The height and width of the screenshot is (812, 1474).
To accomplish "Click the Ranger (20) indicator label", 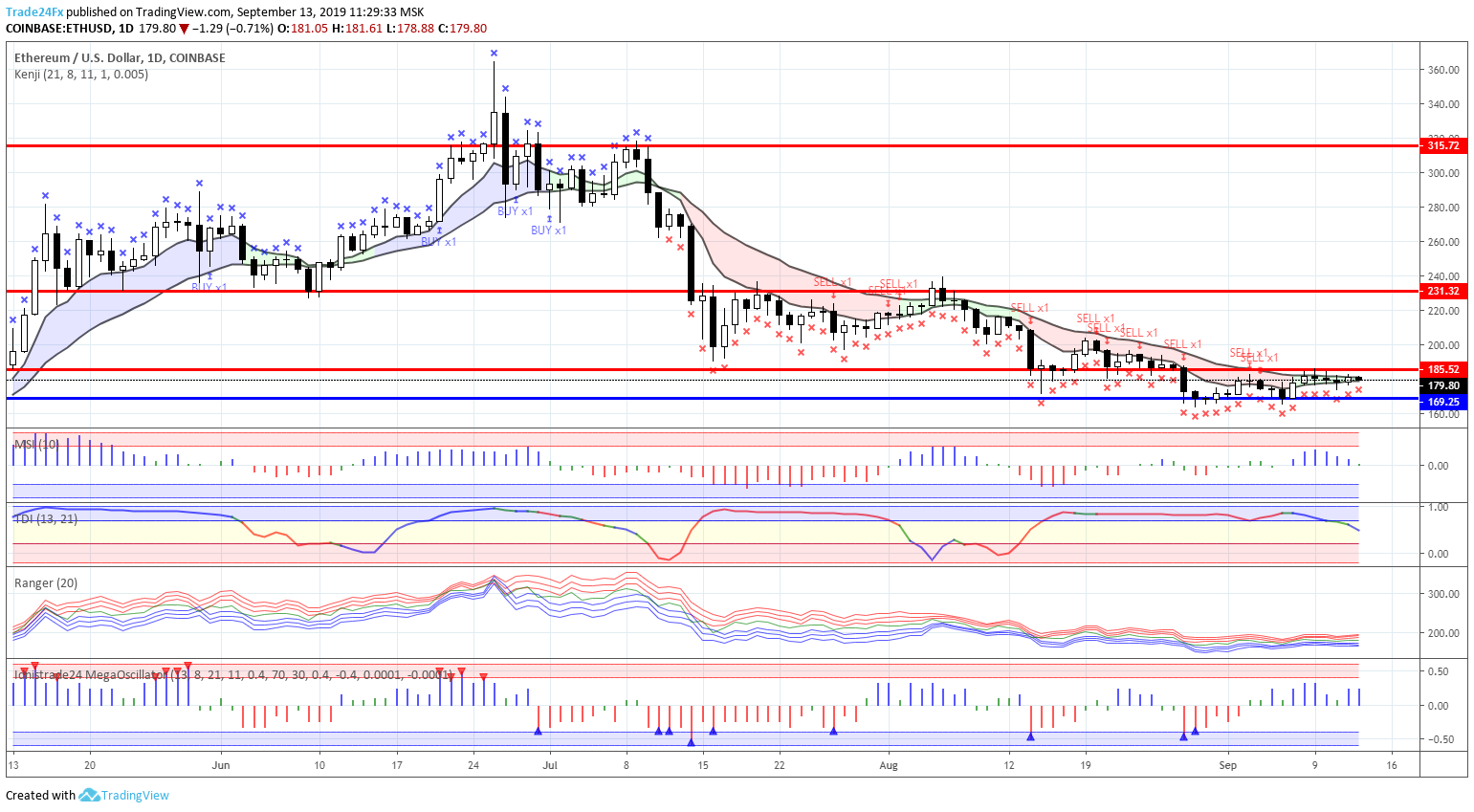I will (x=46, y=582).
